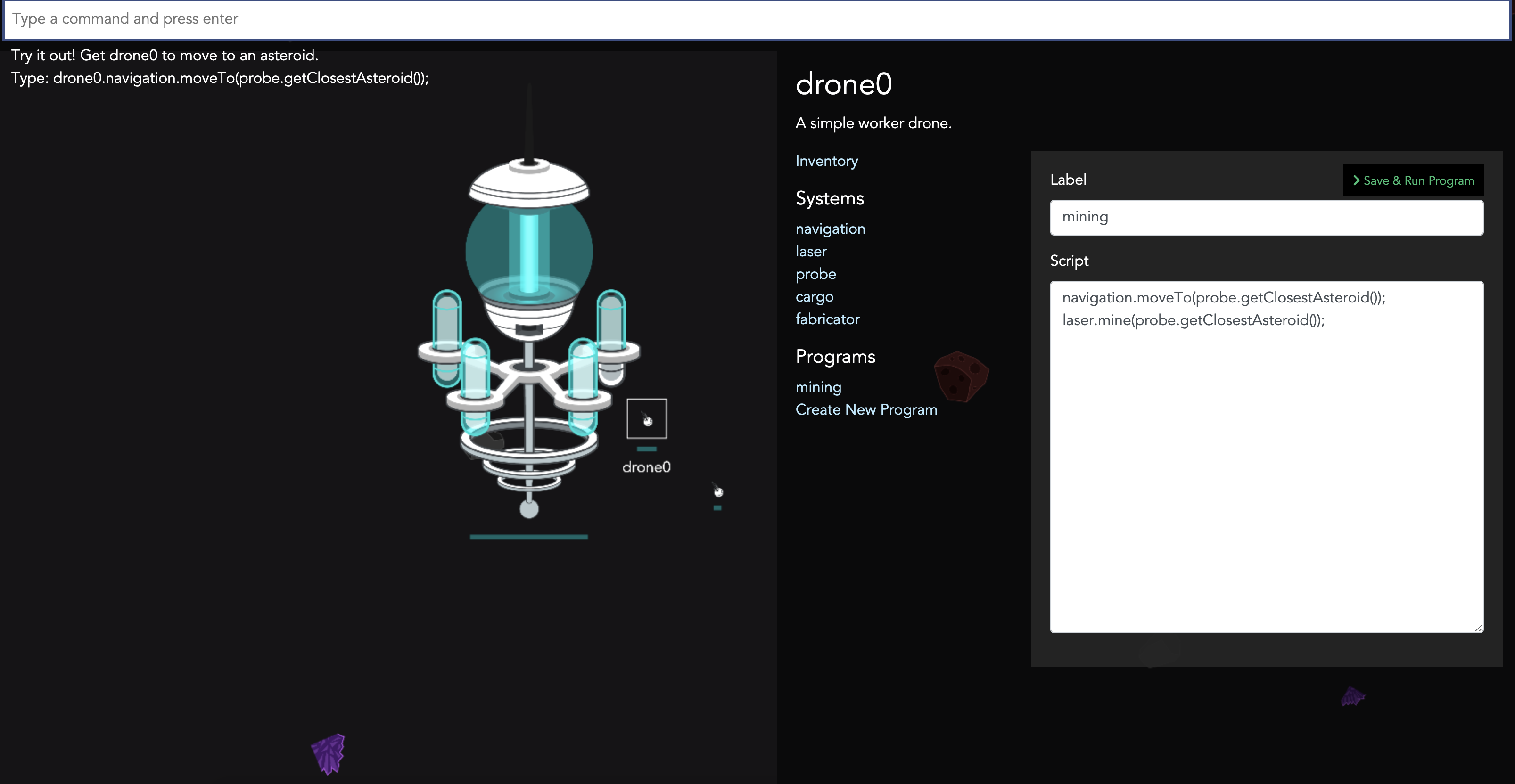Click the laser.mine script line
This screenshot has width=1515, height=784.
[1194, 320]
